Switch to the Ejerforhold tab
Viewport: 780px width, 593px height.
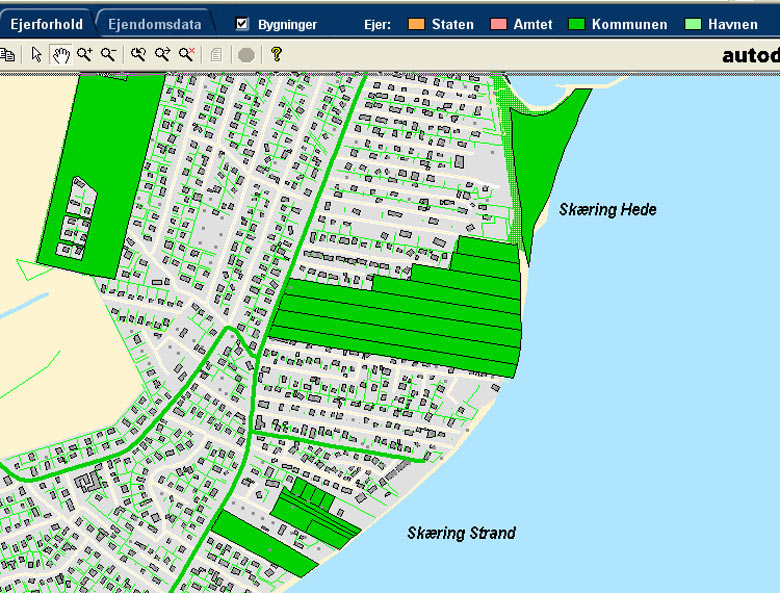[46, 24]
